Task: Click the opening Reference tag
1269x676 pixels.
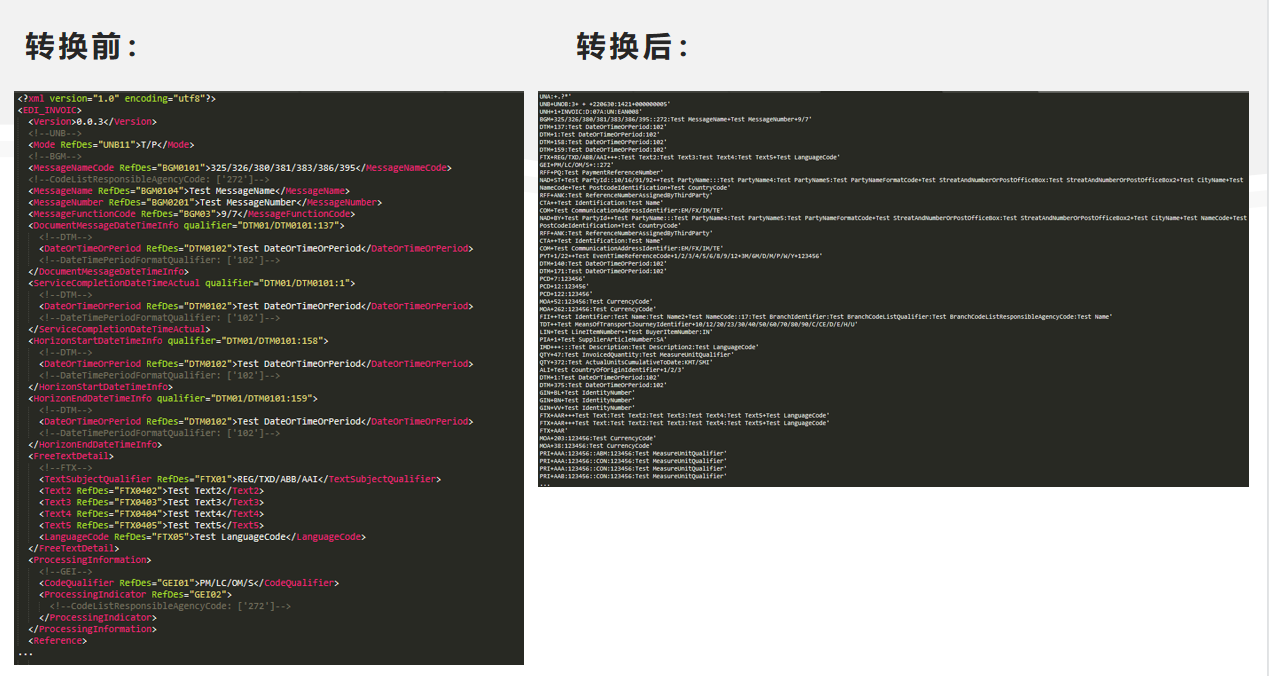Action: (57, 641)
